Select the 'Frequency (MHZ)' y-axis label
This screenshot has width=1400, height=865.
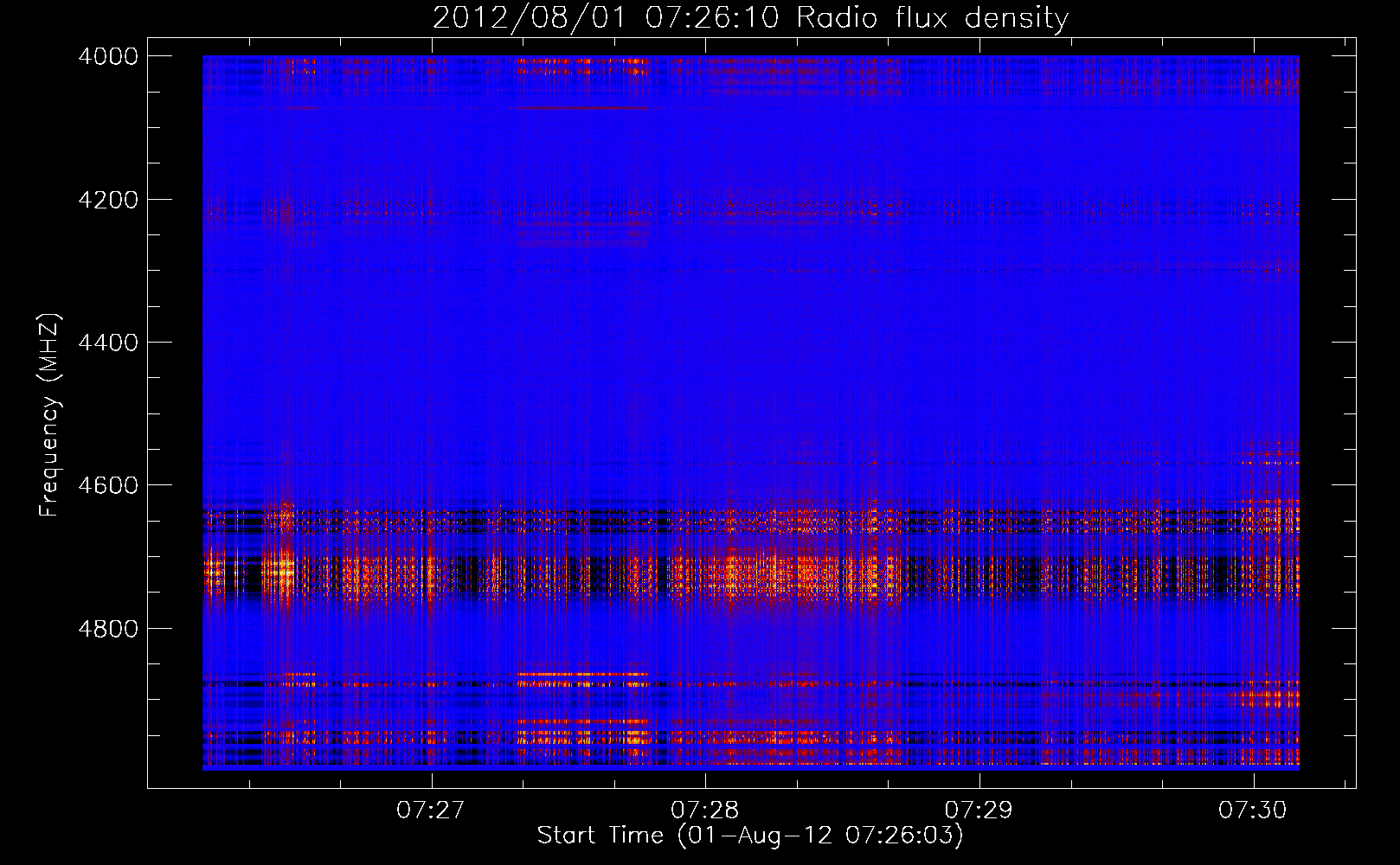tap(50, 415)
